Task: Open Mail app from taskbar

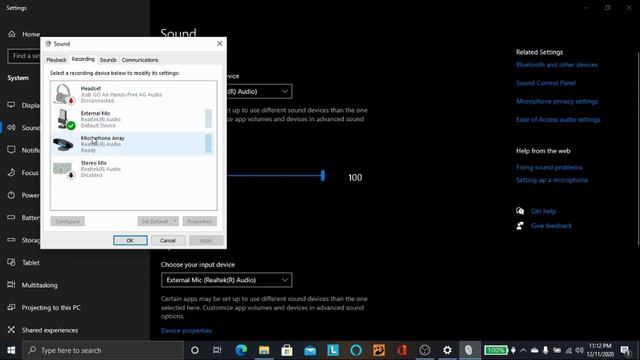Action: coord(310,350)
